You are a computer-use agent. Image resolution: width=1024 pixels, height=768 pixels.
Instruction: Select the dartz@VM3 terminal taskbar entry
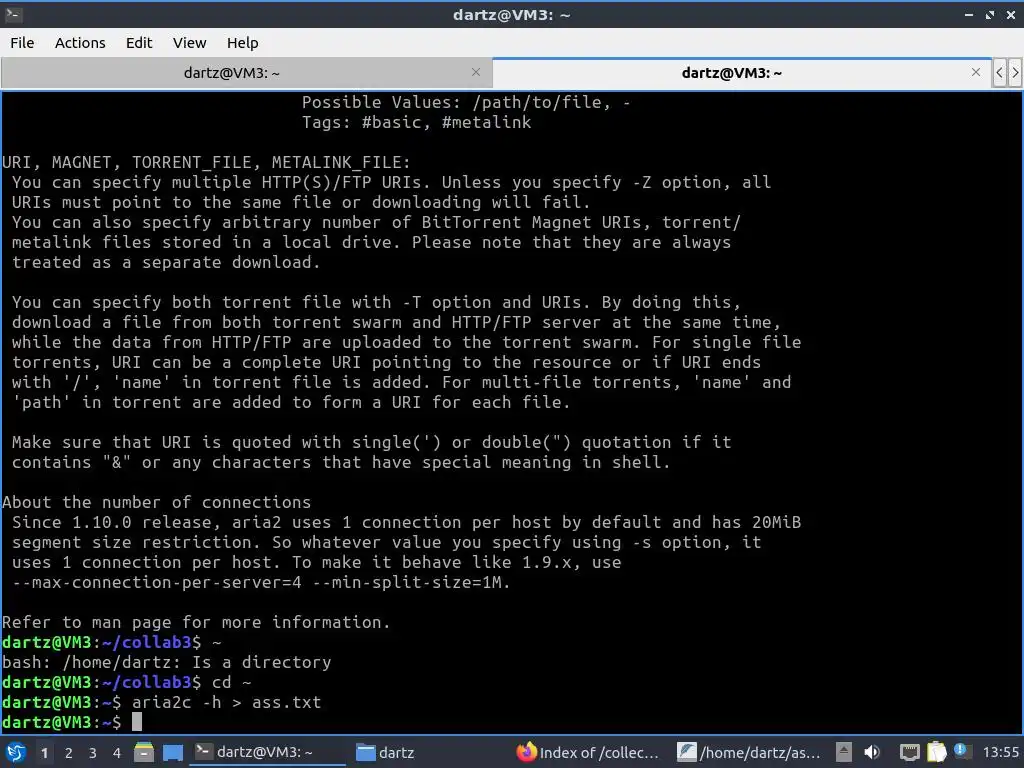click(x=267, y=752)
